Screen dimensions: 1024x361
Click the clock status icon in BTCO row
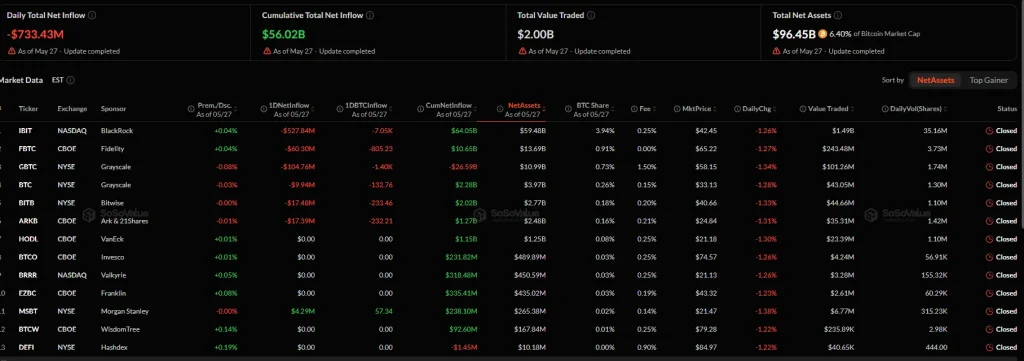click(x=989, y=257)
